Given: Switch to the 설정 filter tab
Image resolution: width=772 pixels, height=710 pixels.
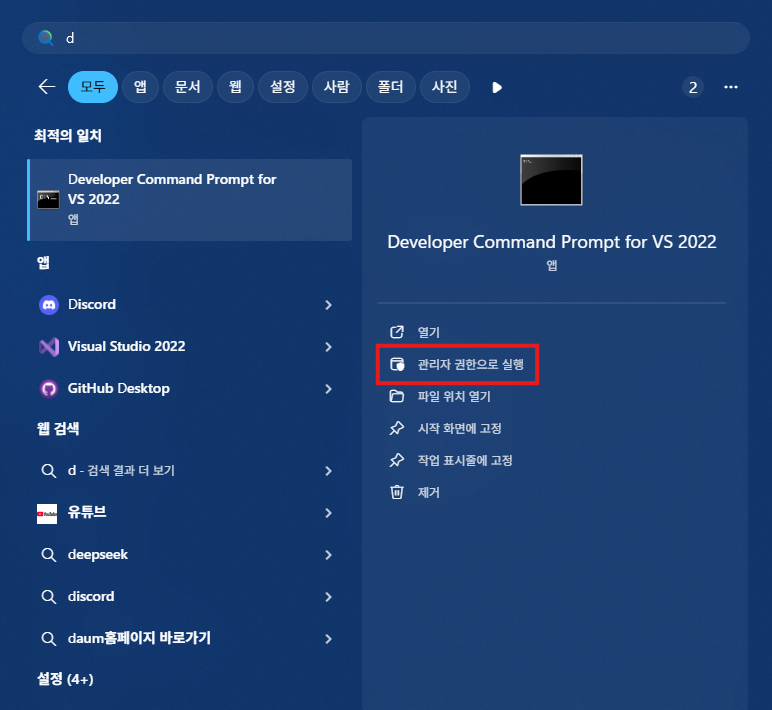Looking at the screenshot, I should click(x=283, y=87).
